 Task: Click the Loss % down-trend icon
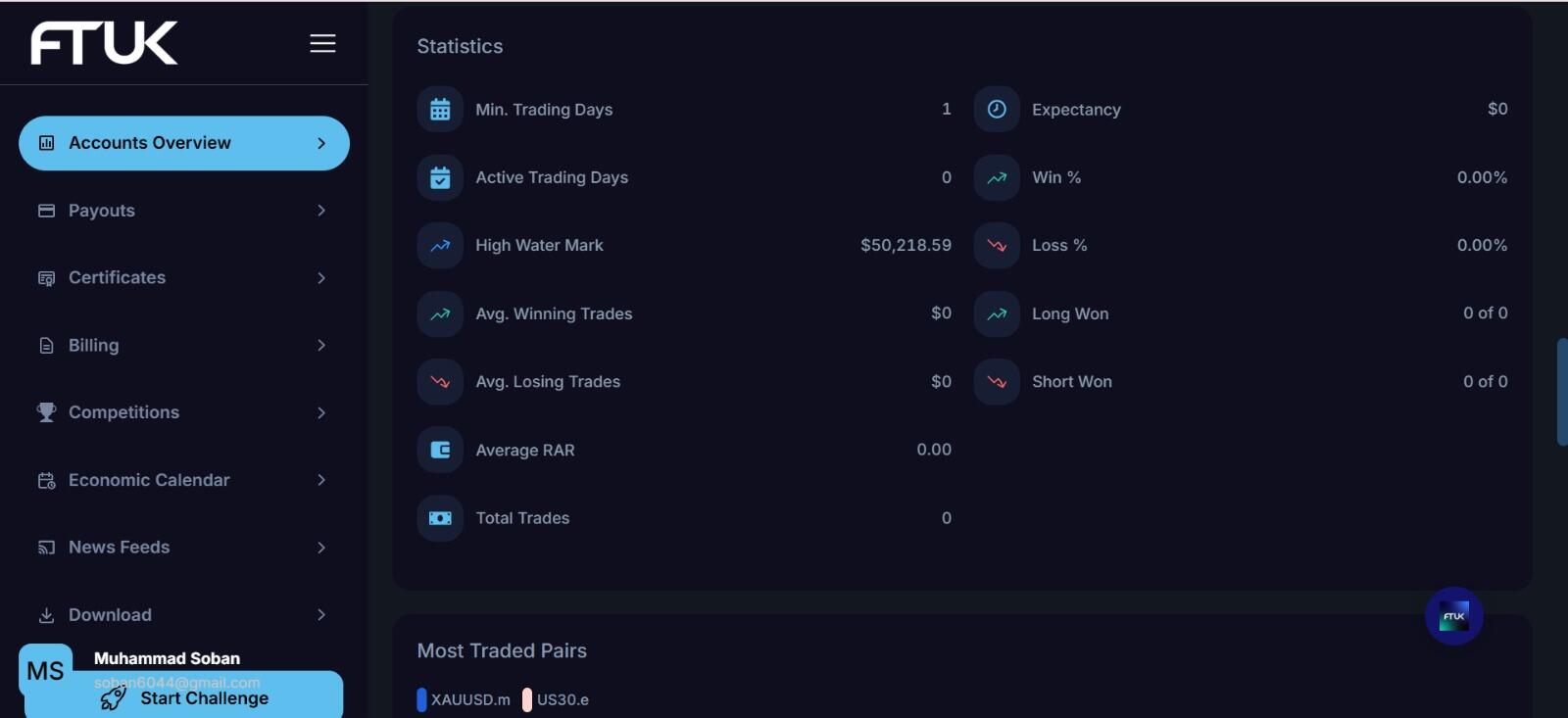click(x=997, y=246)
